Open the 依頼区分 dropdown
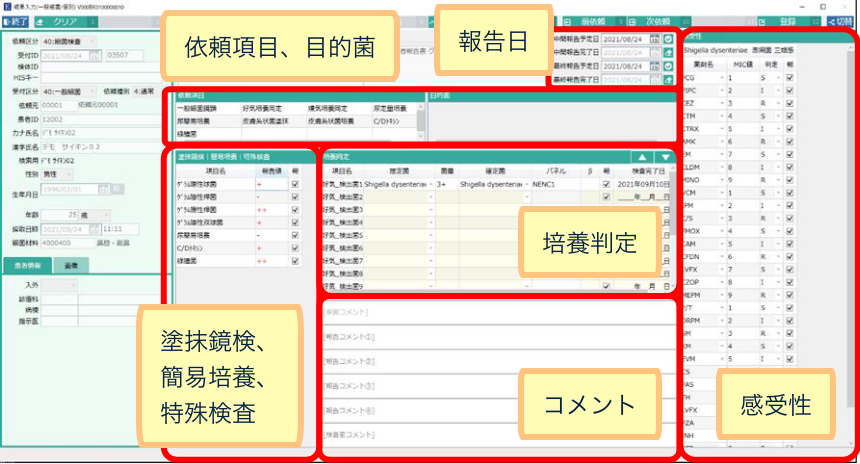The image size is (860, 464). 93,41
